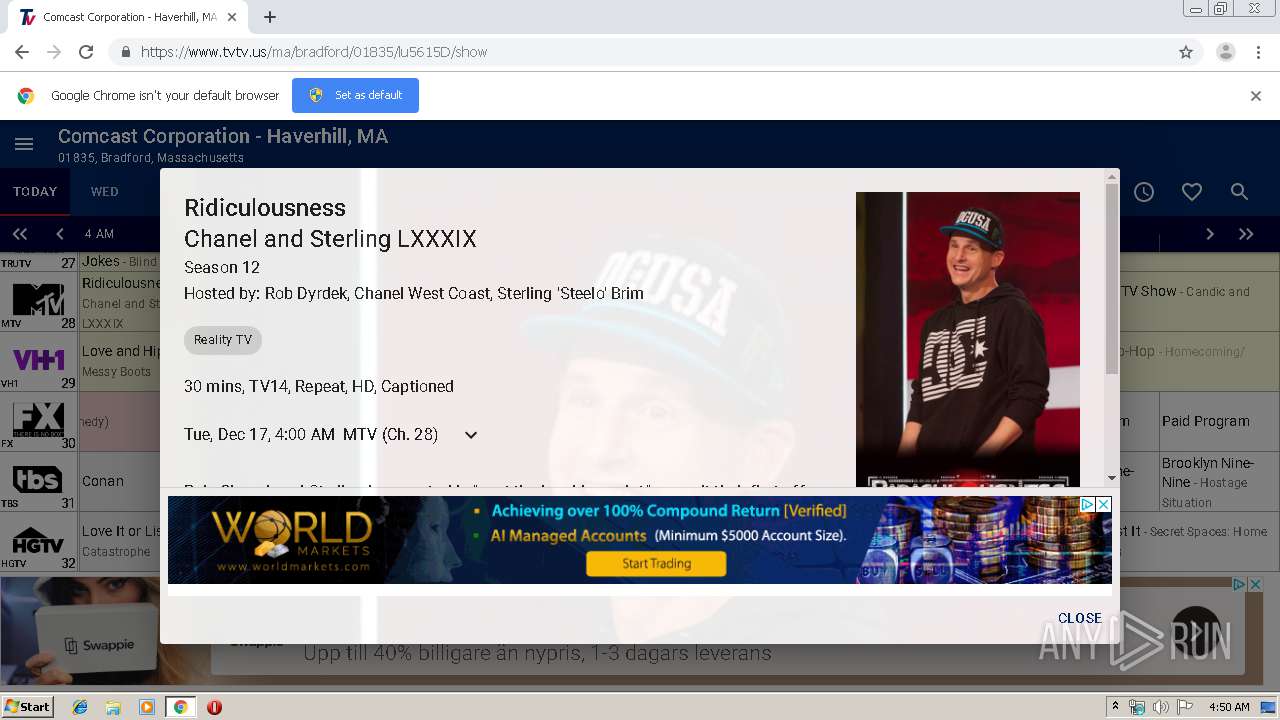Open the Conan listing on TBS
Image resolution: width=1280 pixels, height=720 pixels.
117,481
